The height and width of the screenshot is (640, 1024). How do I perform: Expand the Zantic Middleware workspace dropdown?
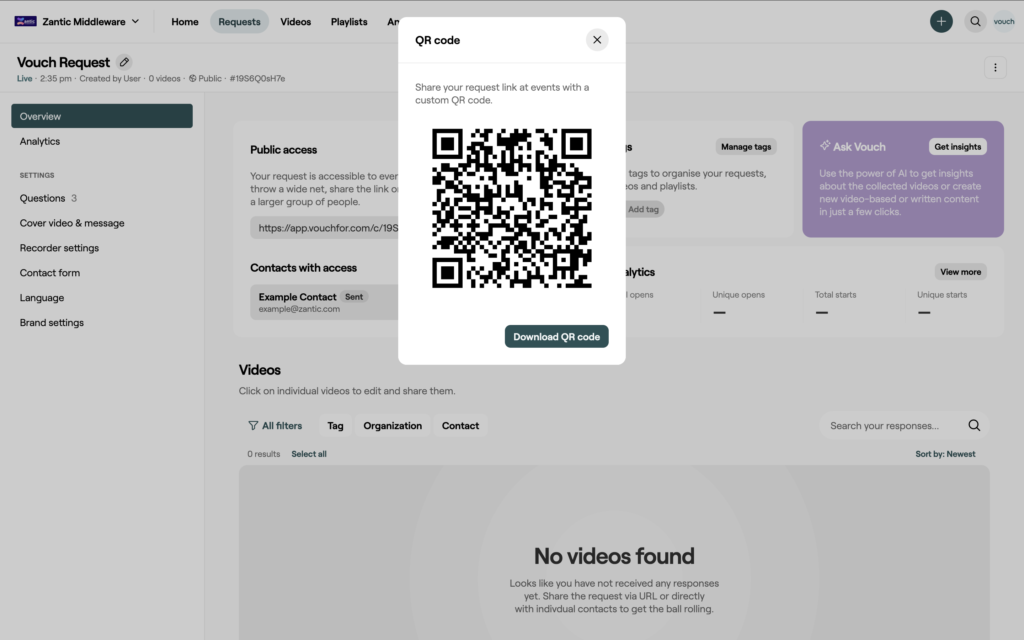point(135,22)
